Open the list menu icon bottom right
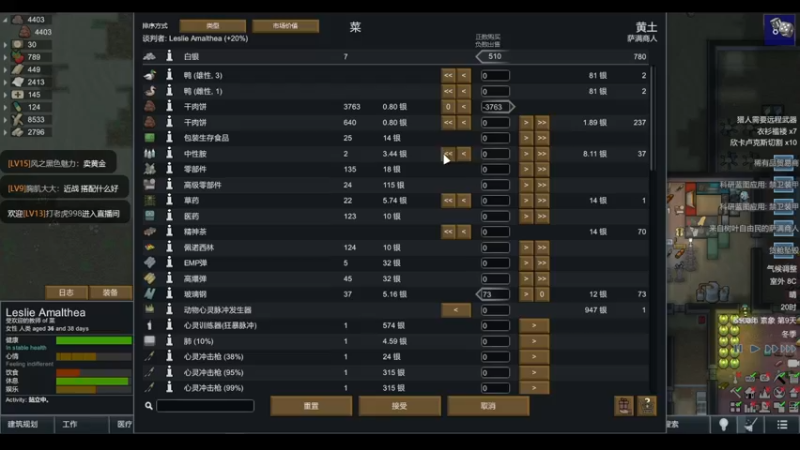This screenshot has height=450, width=800. click(x=782, y=424)
